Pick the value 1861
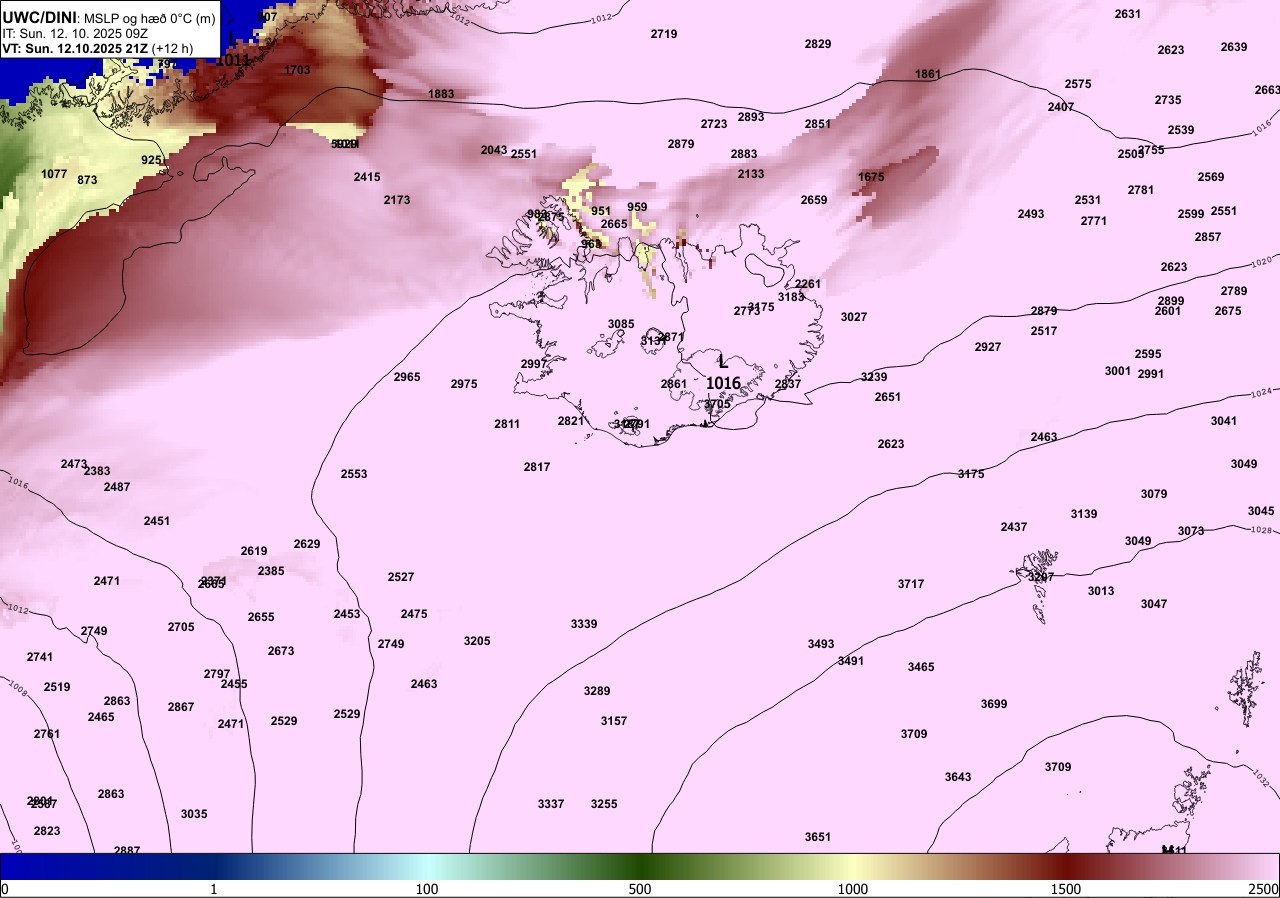This screenshot has height=898, width=1280. (x=928, y=74)
